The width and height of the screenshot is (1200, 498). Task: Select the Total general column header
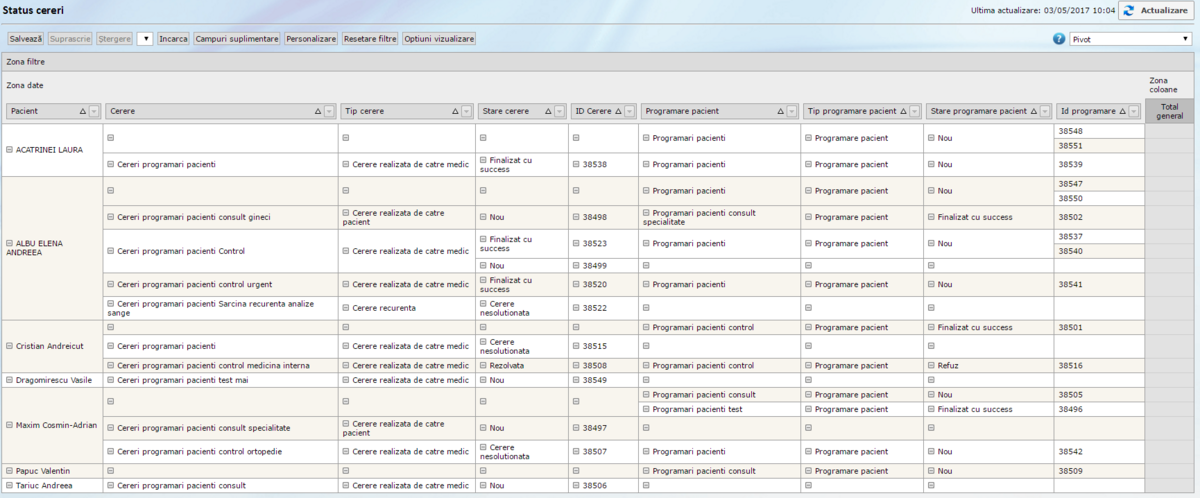[1169, 111]
